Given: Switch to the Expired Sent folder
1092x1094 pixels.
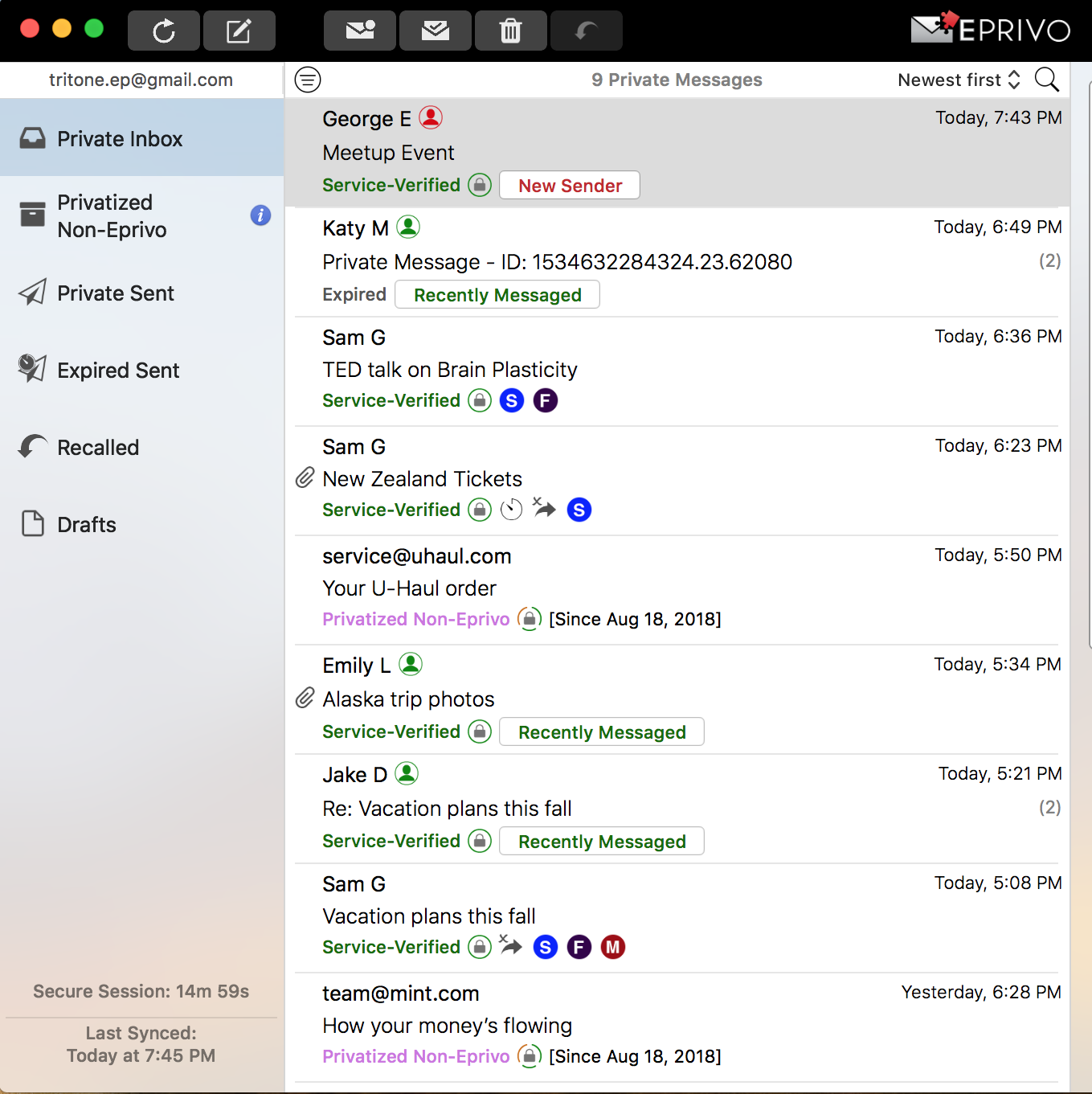Looking at the screenshot, I should [x=117, y=370].
